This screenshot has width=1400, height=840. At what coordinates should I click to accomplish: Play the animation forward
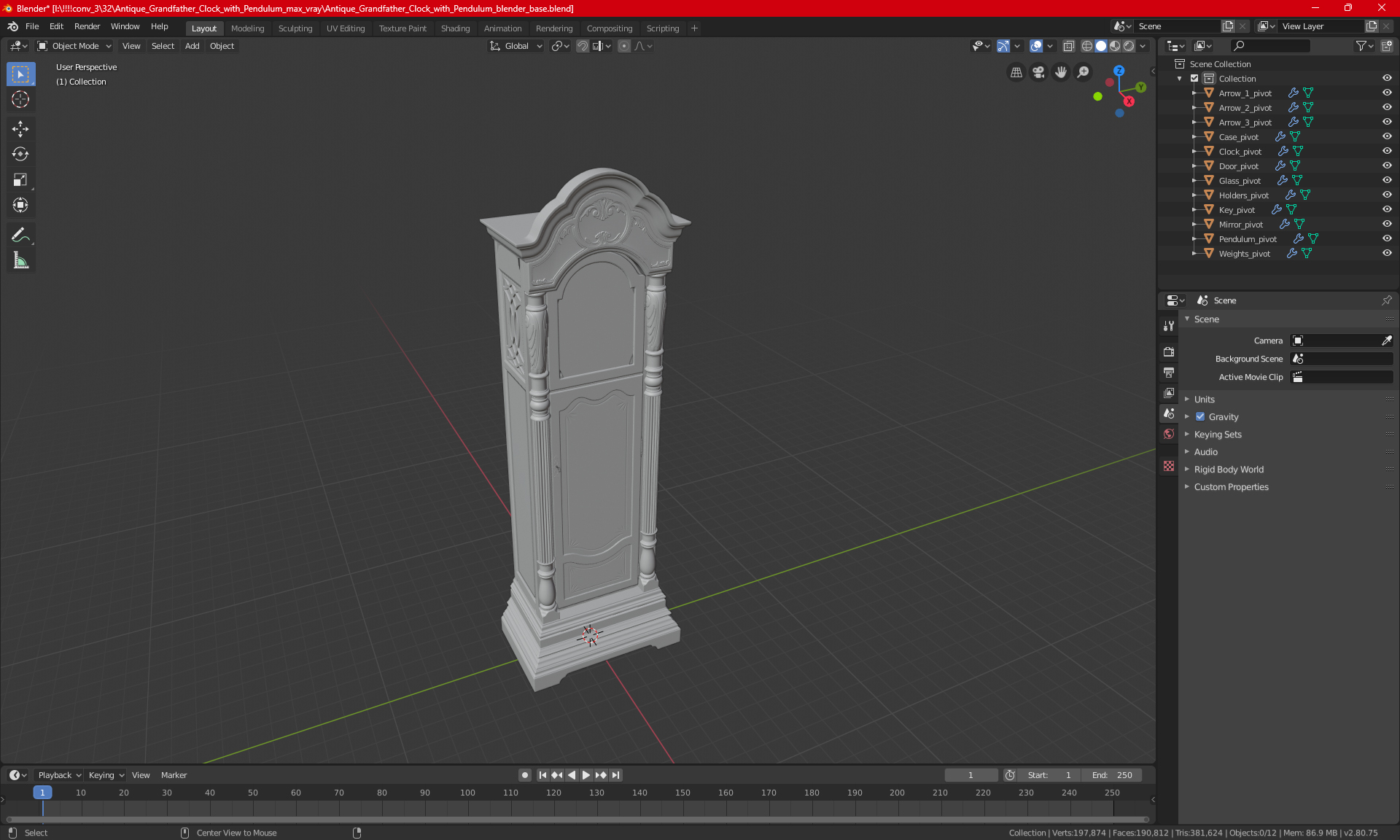(586, 775)
